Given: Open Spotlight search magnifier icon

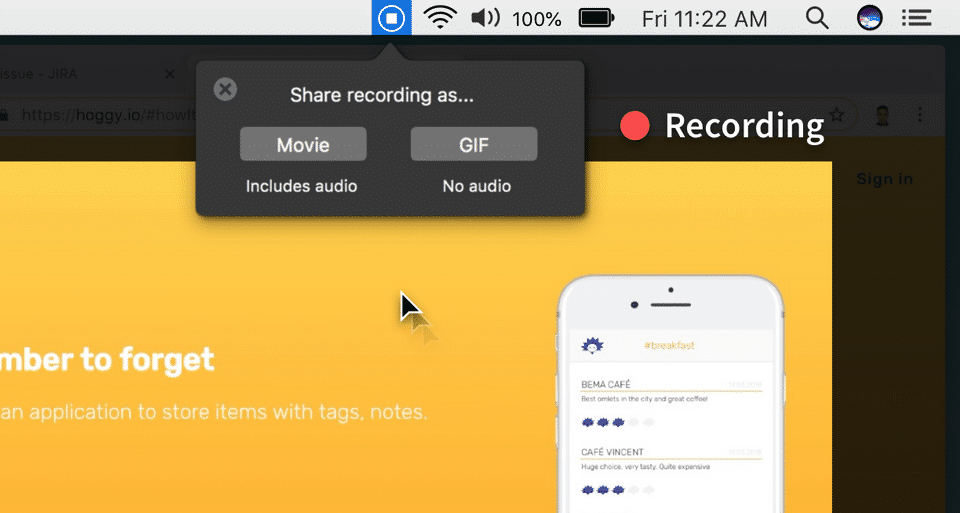Looking at the screenshot, I should pos(817,18).
